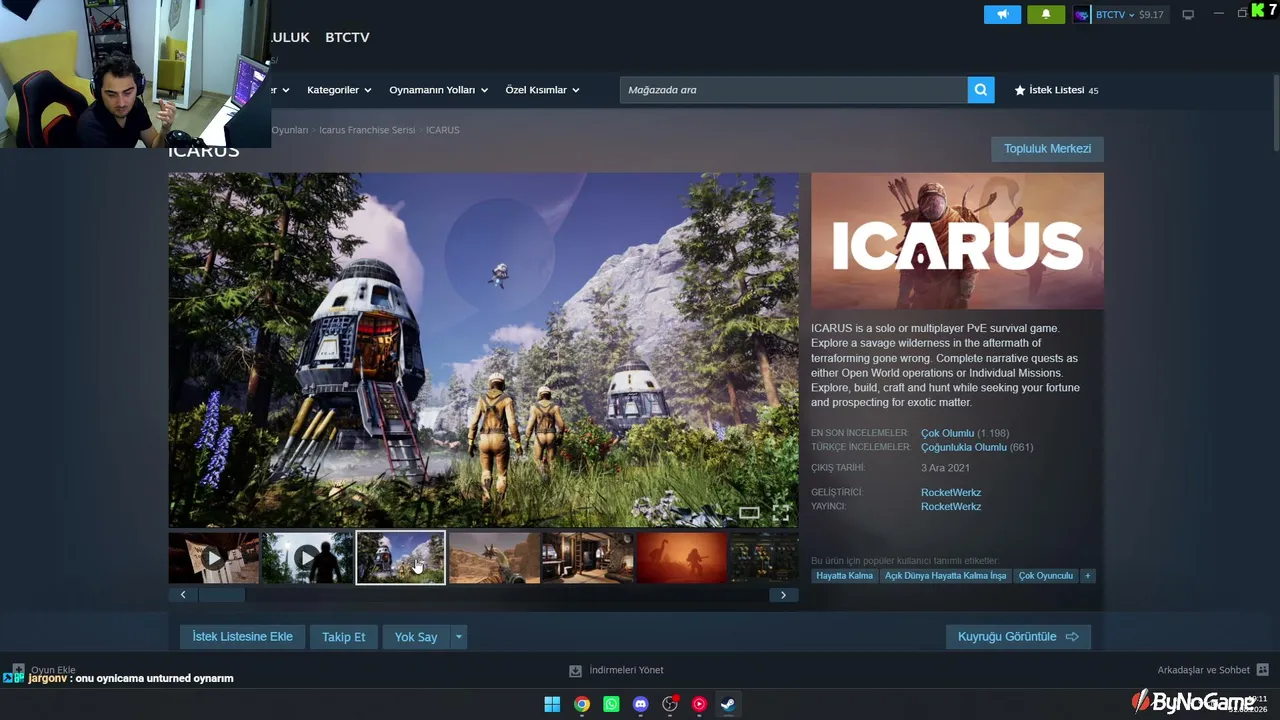
Task: Open the BTCTV top menu item
Action: coord(347,37)
